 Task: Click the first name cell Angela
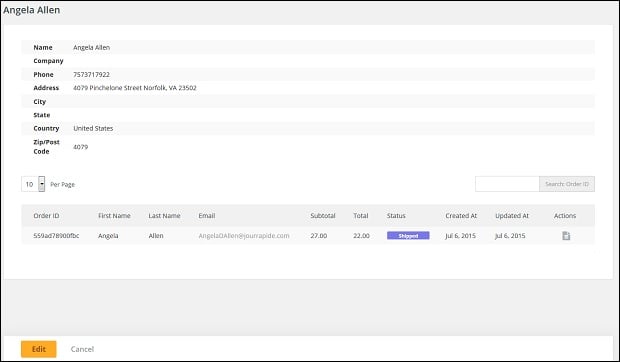pyautogui.click(x=108, y=236)
